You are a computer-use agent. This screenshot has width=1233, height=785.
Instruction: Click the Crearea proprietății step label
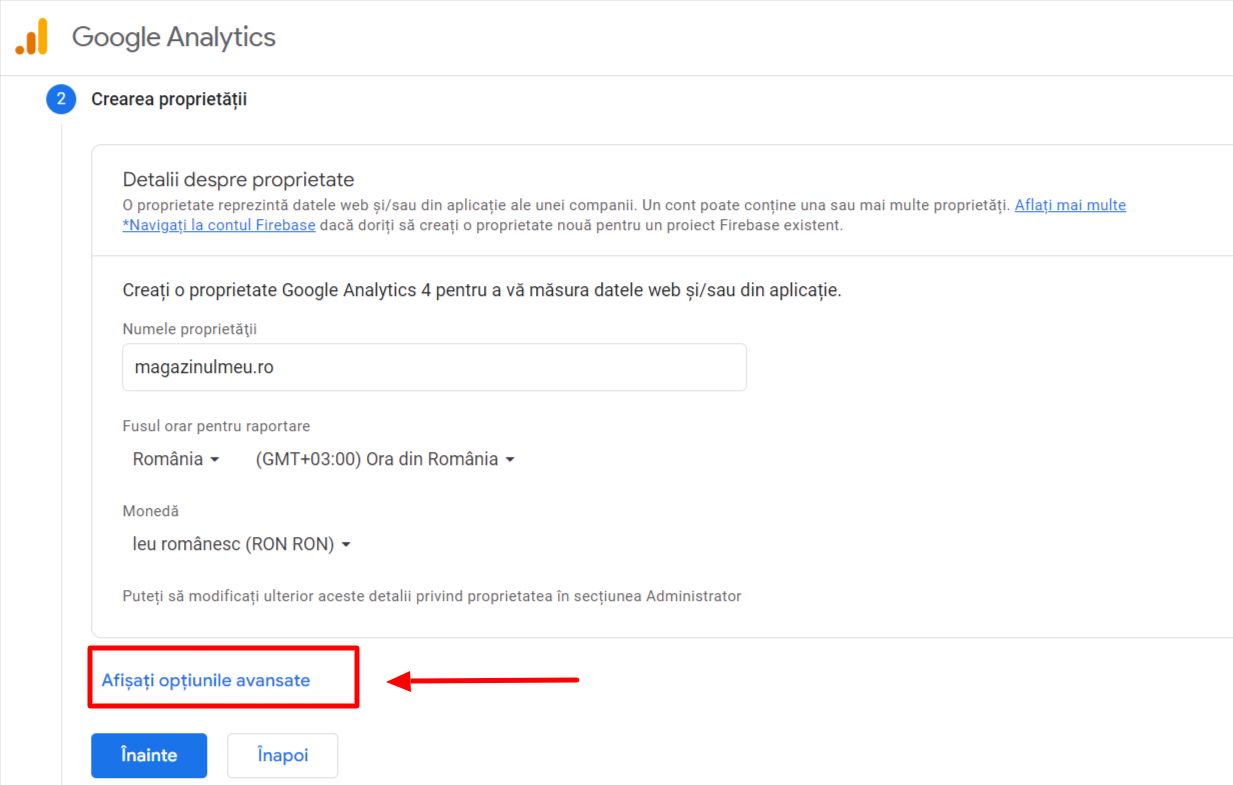168,100
